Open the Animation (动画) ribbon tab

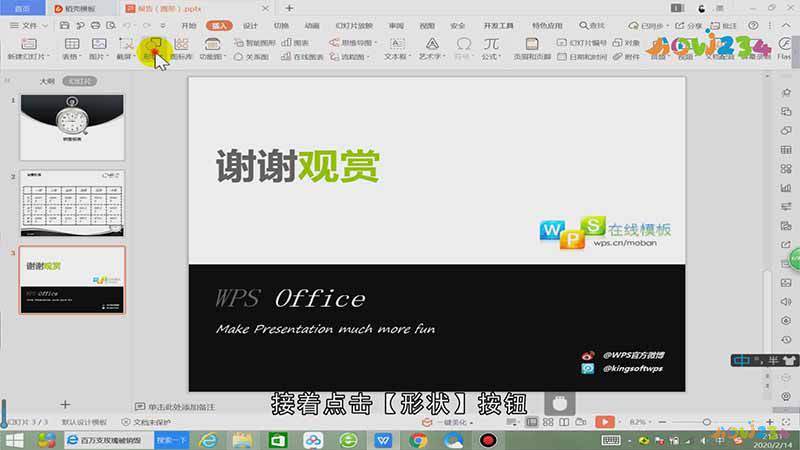[x=312, y=25]
